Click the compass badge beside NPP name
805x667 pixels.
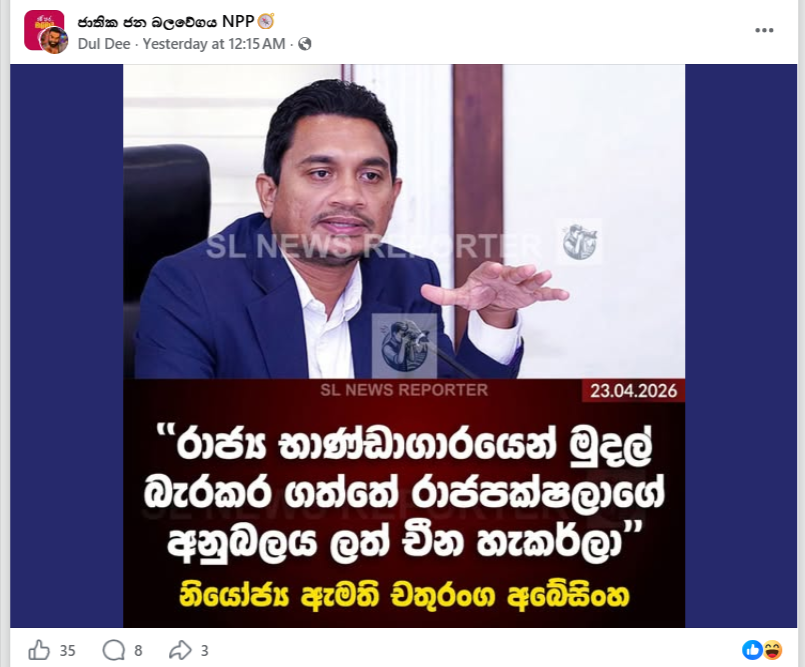click(x=266, y=21)
